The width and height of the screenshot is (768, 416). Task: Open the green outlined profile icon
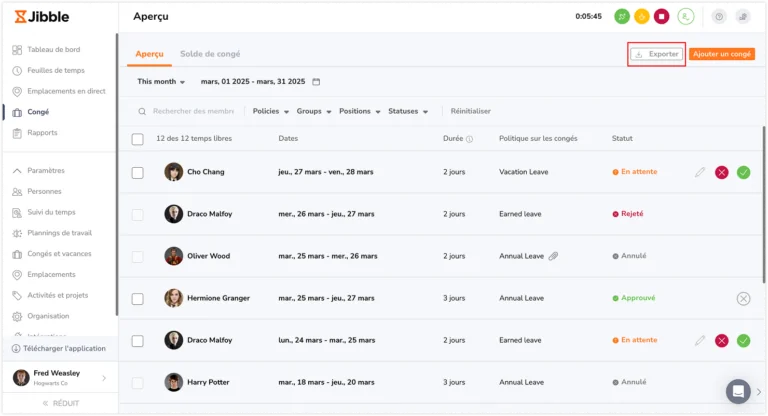(x=686, y=17)
